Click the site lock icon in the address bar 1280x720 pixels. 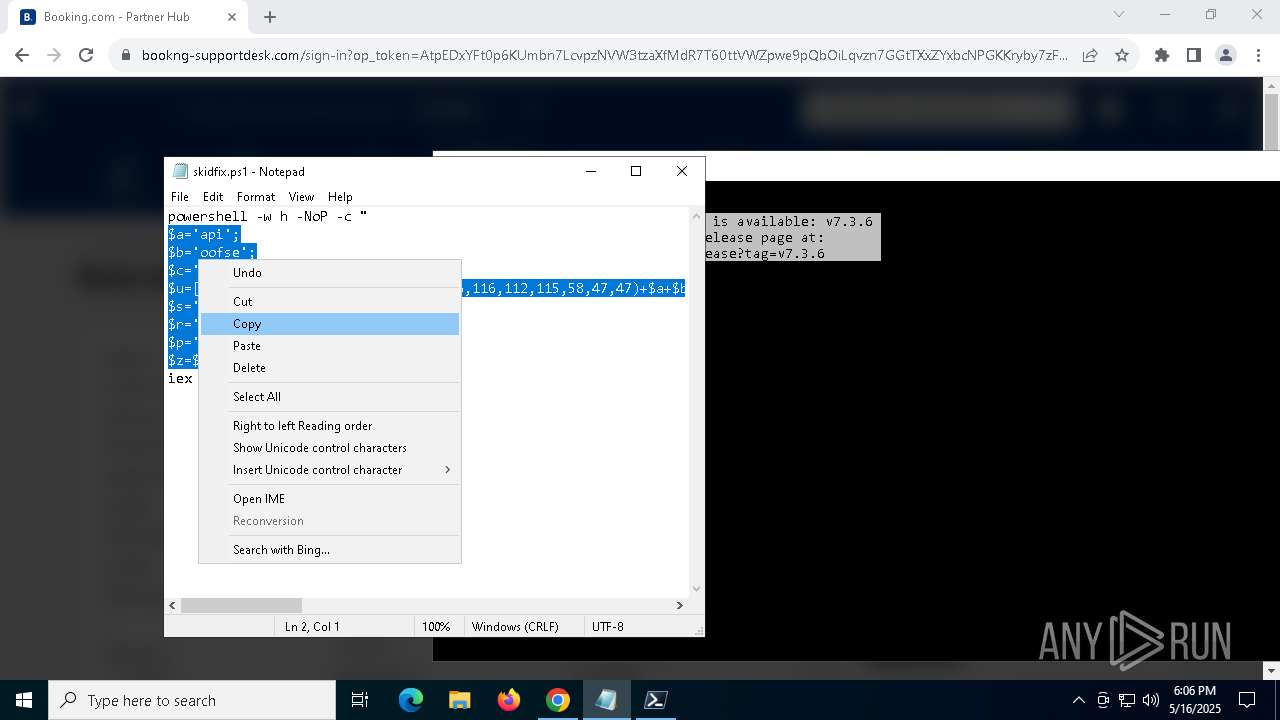click(126, 56)
